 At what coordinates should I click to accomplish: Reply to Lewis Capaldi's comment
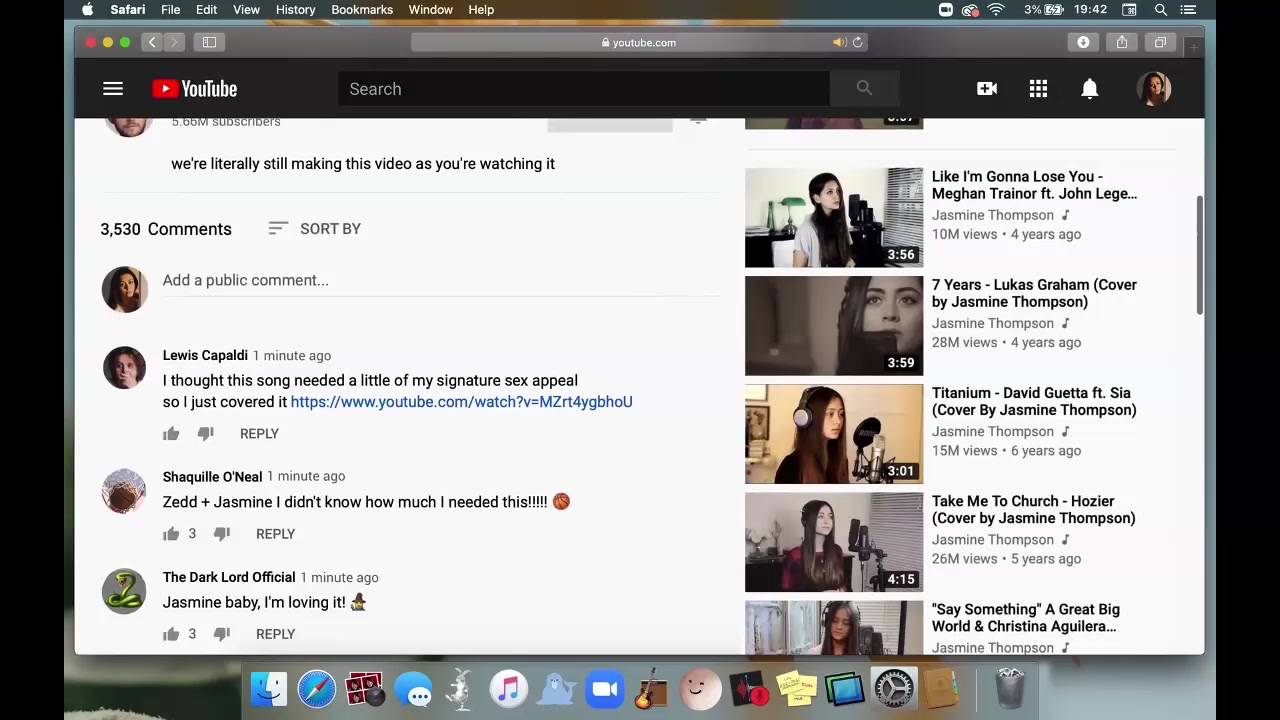[x=259, y=434]
